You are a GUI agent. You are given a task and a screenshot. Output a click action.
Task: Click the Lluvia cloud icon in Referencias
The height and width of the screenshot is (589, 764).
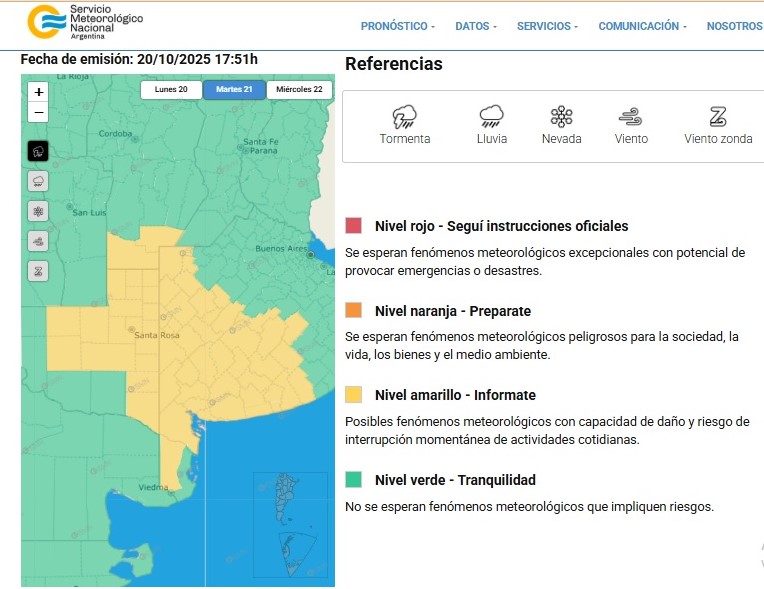pyautogui.click(x=491, y=117)
